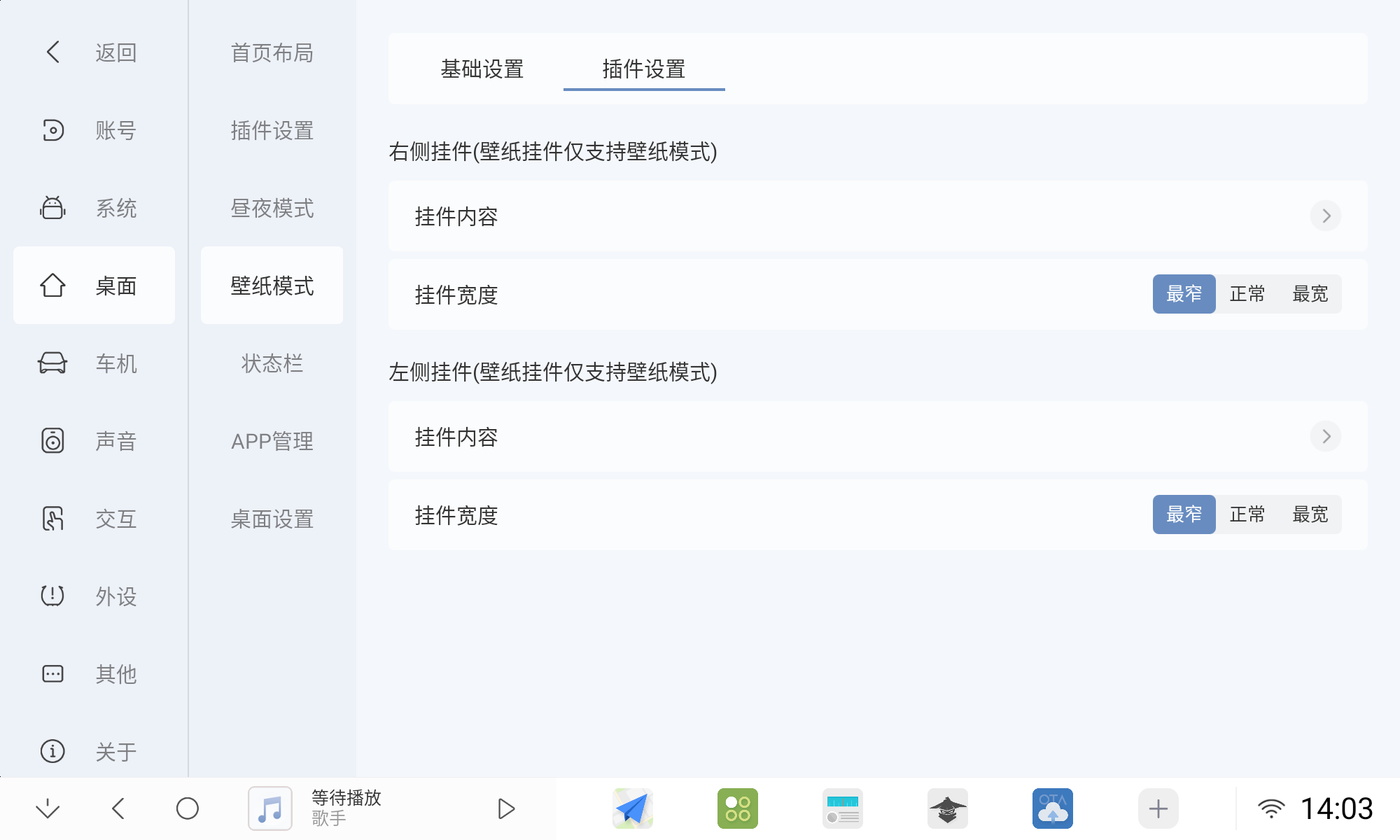
Task: Launch the OTA cloud update app
Action: coord(1052,808)
